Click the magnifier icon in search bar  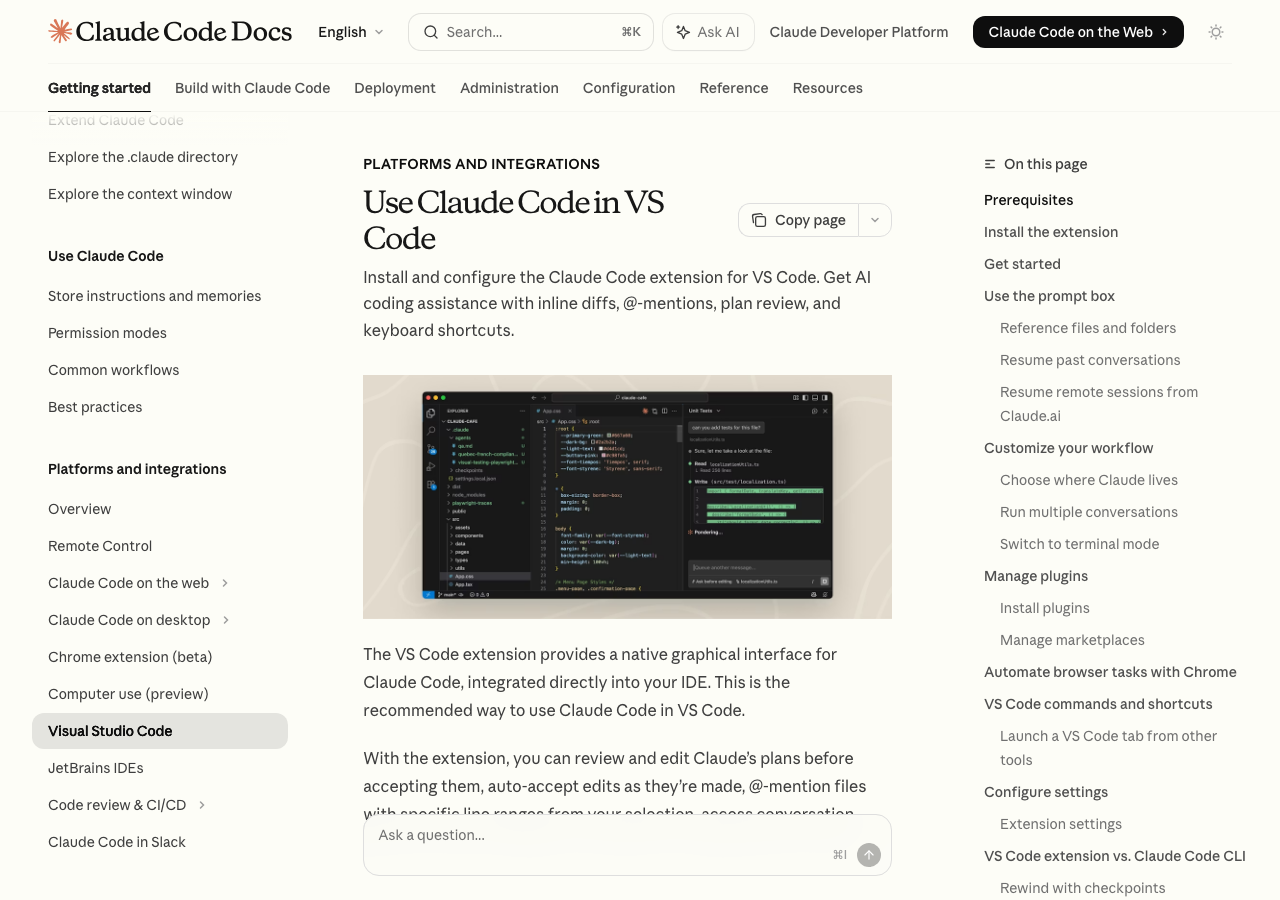coord(431,32)
